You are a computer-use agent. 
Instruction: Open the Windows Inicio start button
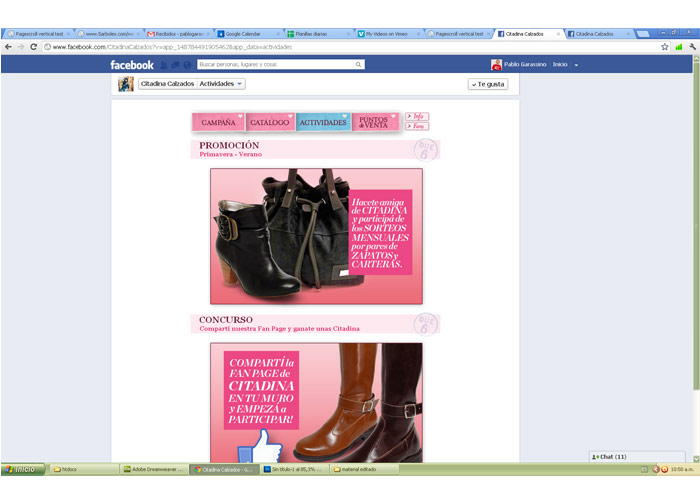(23, 469)
